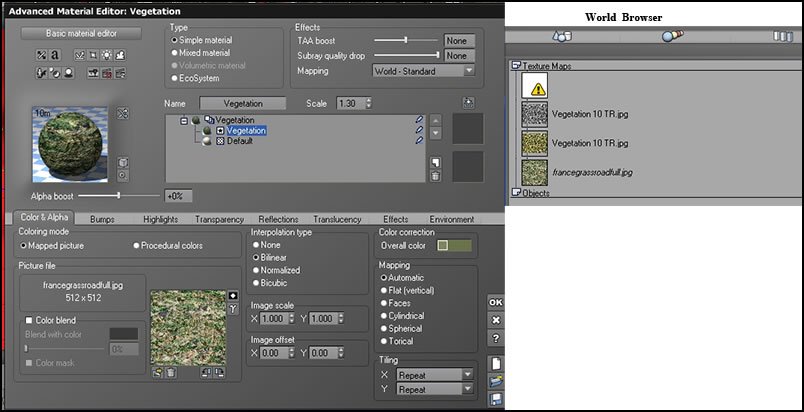Click the Overall color swatch
This screenshot has width=804, height=412.
pos(454,246)
